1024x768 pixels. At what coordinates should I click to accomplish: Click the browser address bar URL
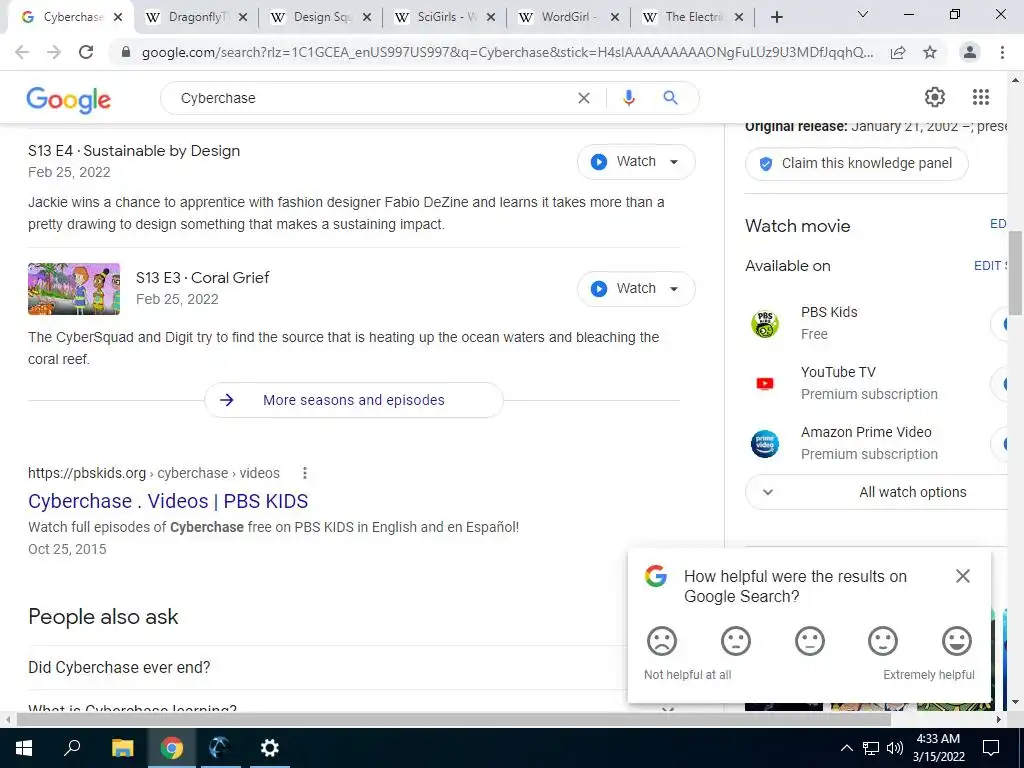pyautogui.click(x=507, y=53)
